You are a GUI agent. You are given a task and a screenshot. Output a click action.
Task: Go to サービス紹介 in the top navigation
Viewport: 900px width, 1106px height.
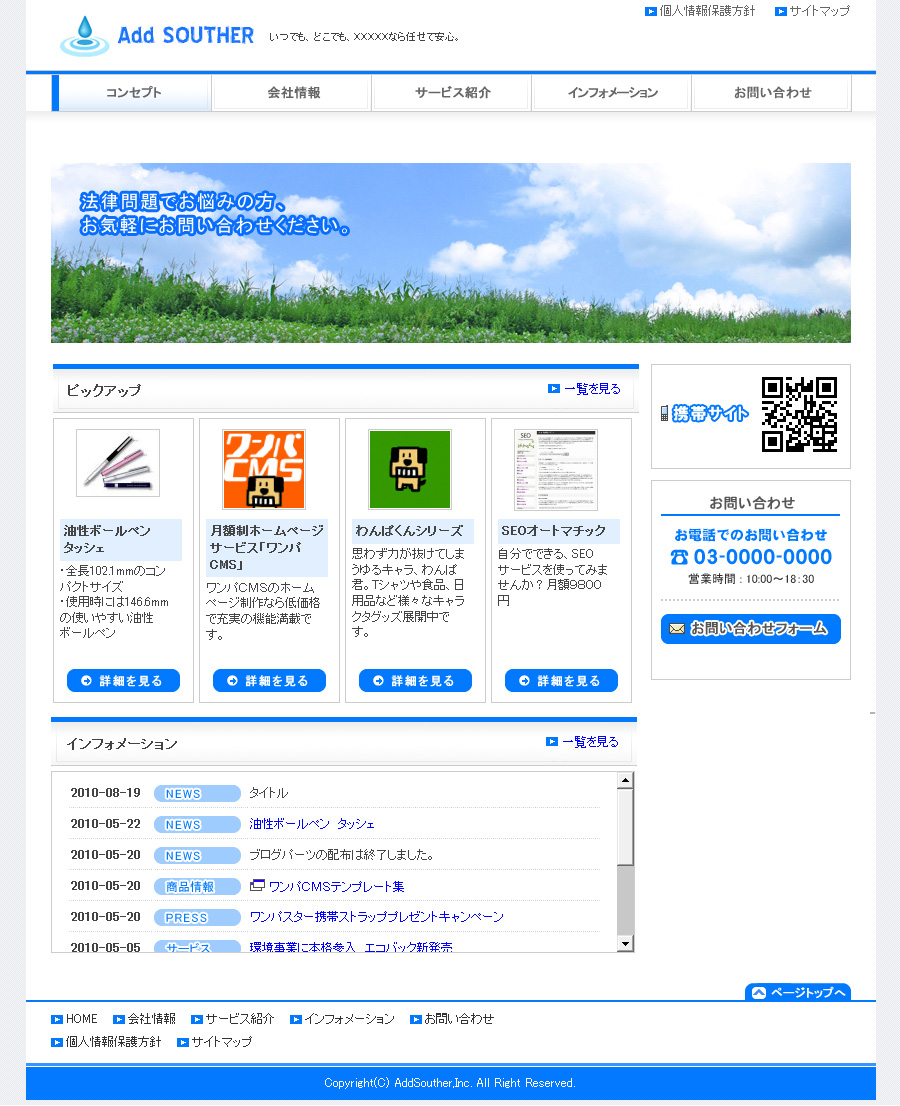tap(452, 93)
